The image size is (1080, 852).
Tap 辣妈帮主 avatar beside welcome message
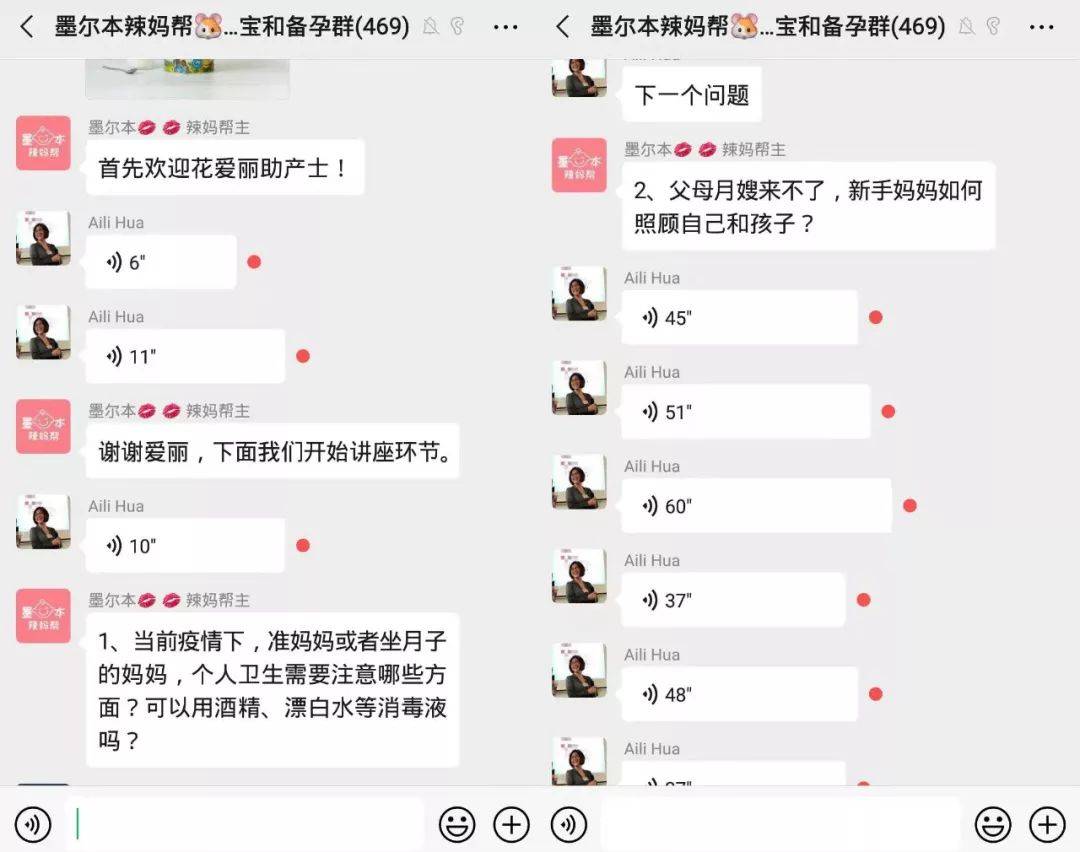(x=43, y=143)
